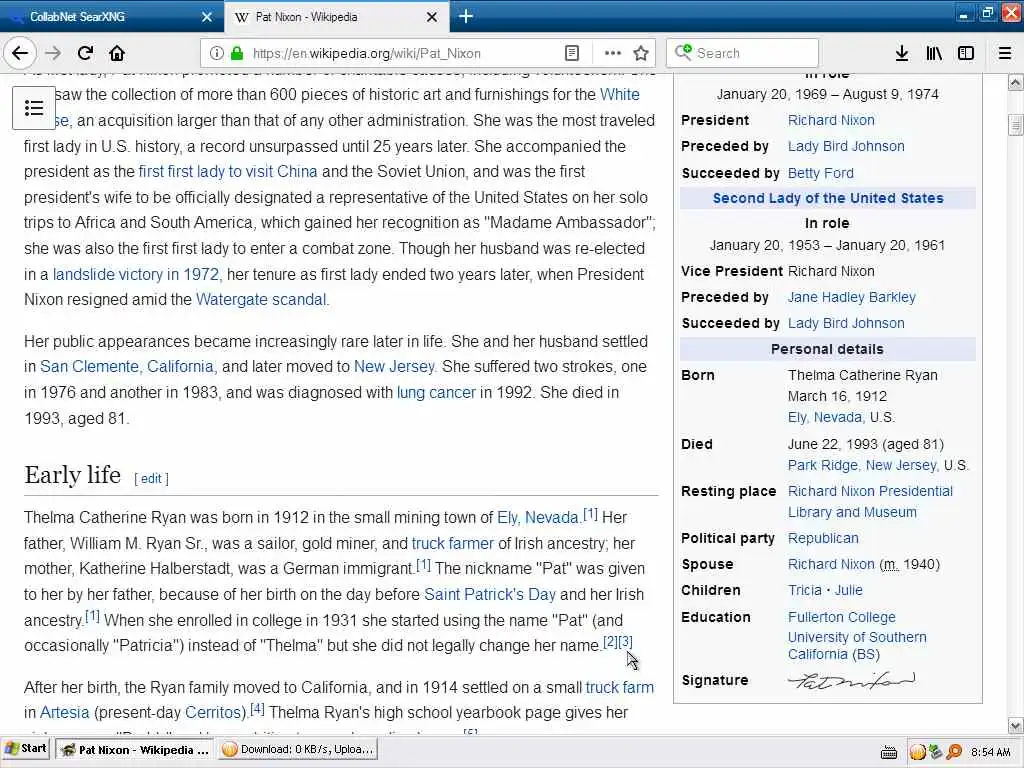This screenshot has width=1024, height=768.
Task: Follow the truck farm link
Action: (x=620, y=688)
